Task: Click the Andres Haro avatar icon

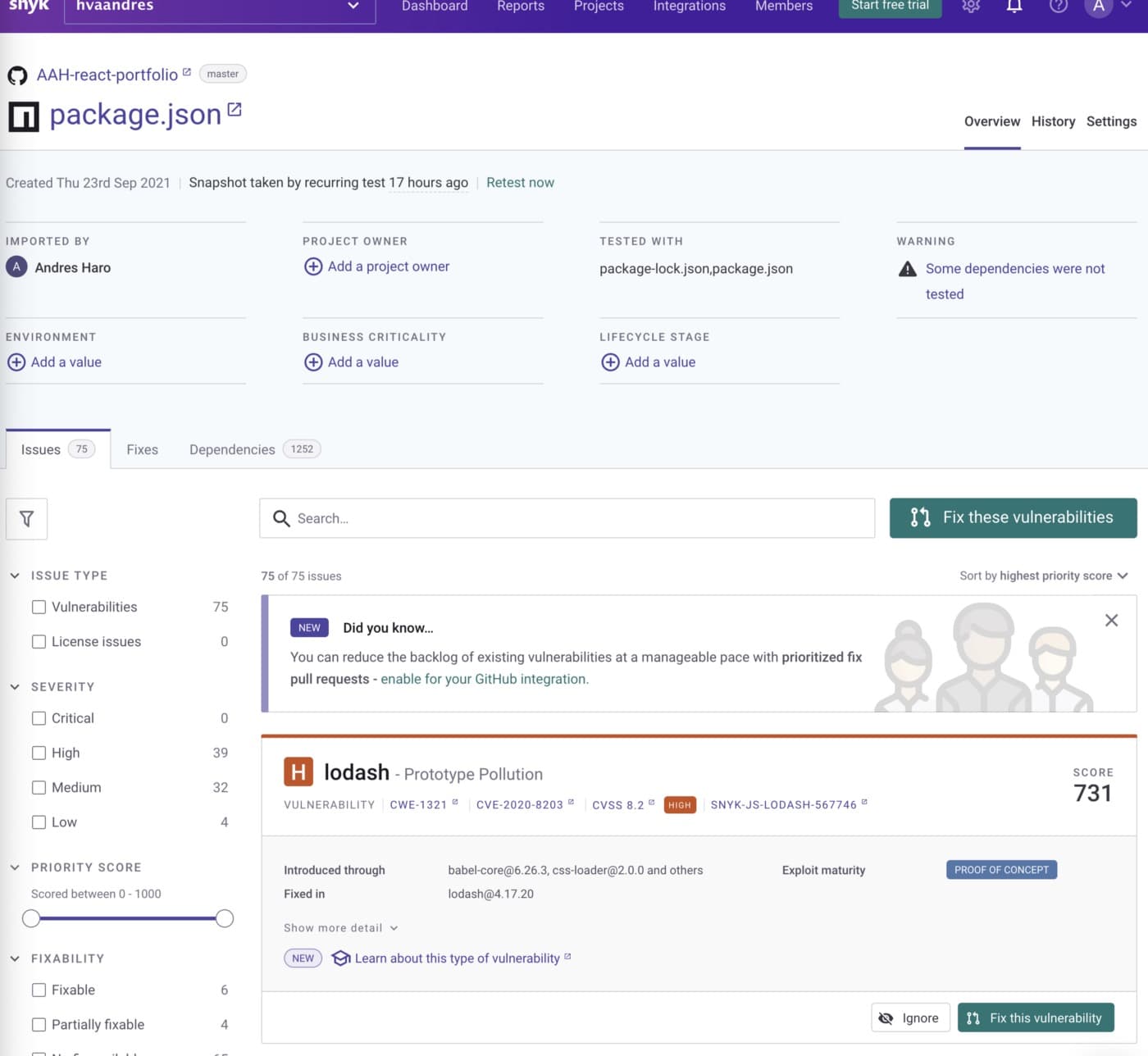Action: [x=16, y=267]
